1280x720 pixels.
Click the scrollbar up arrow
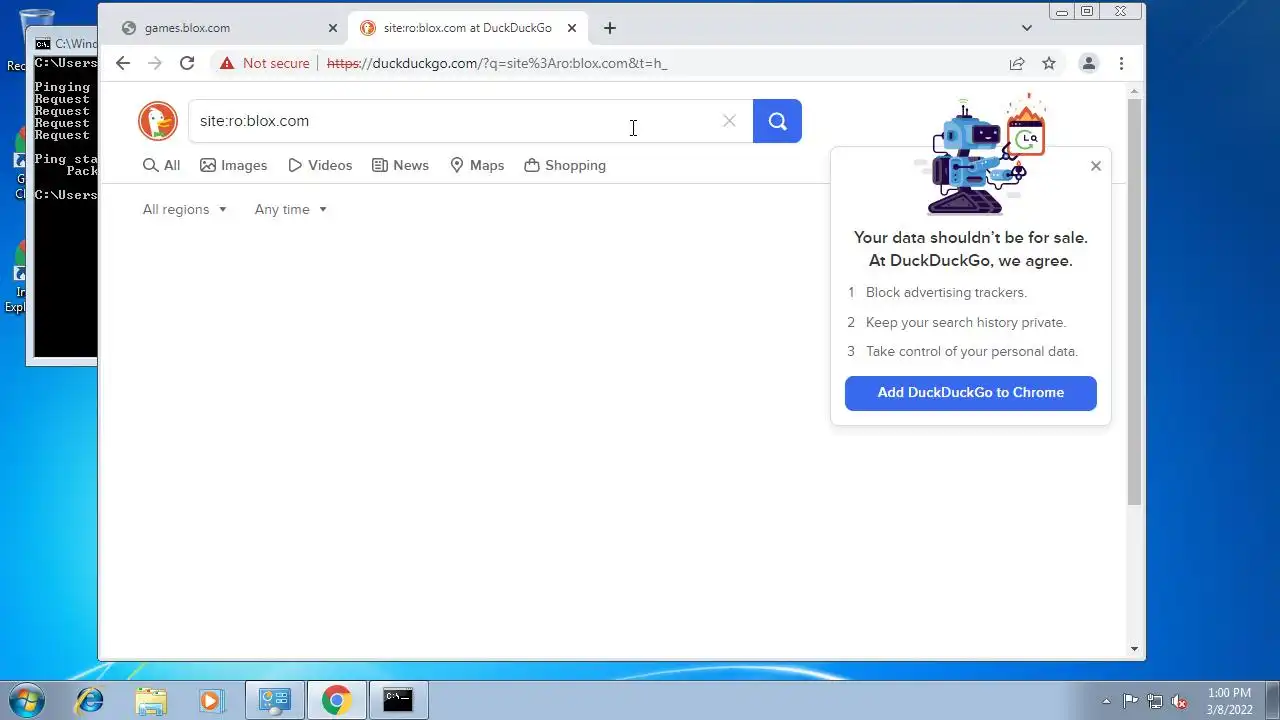(x=1134, y=90)
